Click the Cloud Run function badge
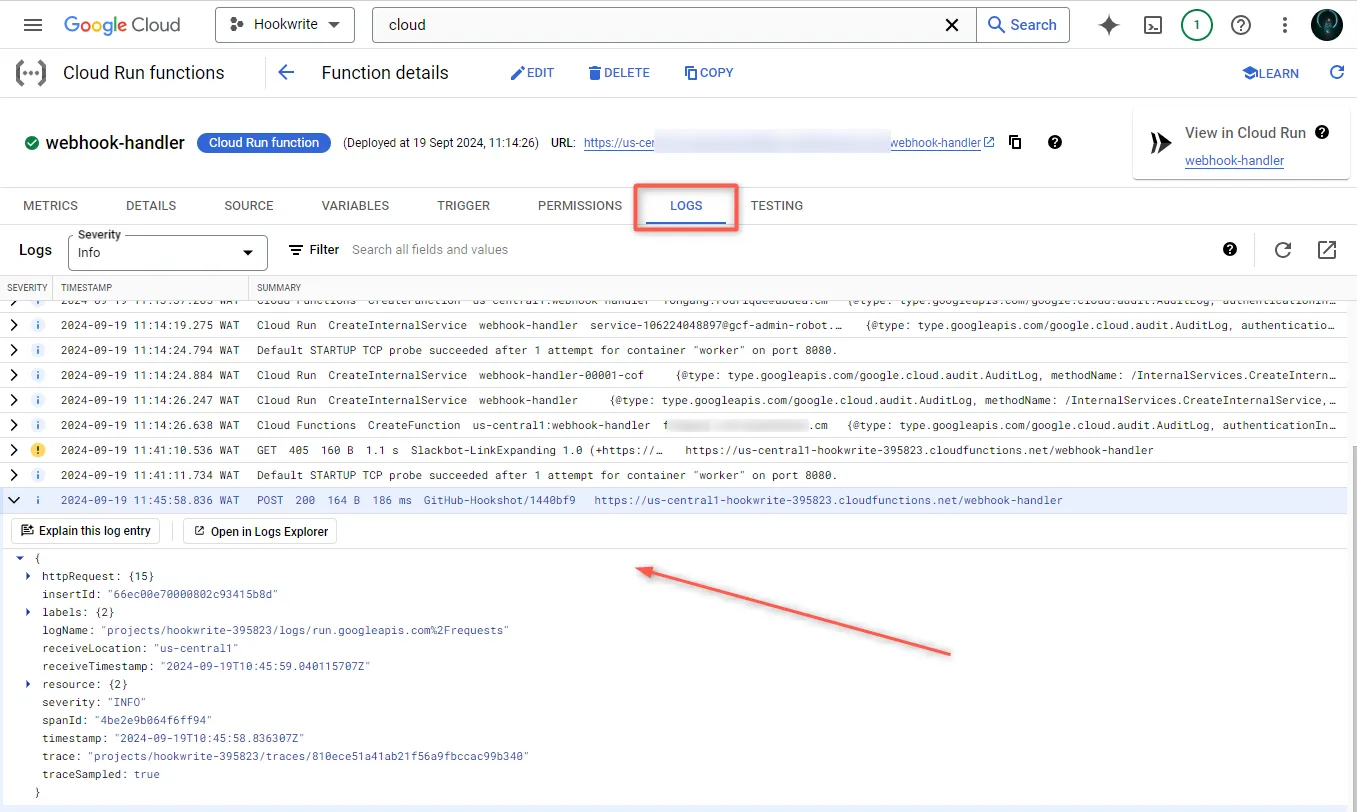 click(x=264, y=143)
